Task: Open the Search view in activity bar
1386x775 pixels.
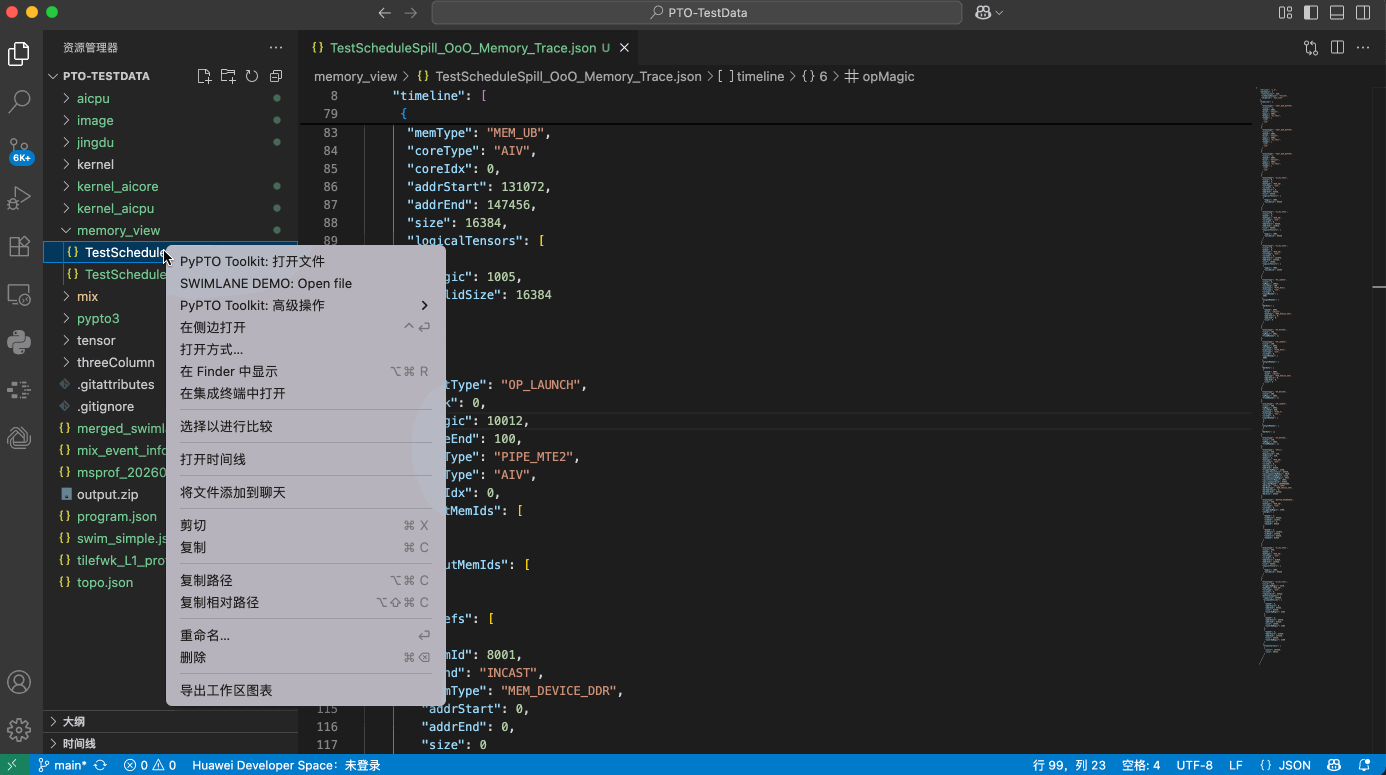Action: coord(19,101)
